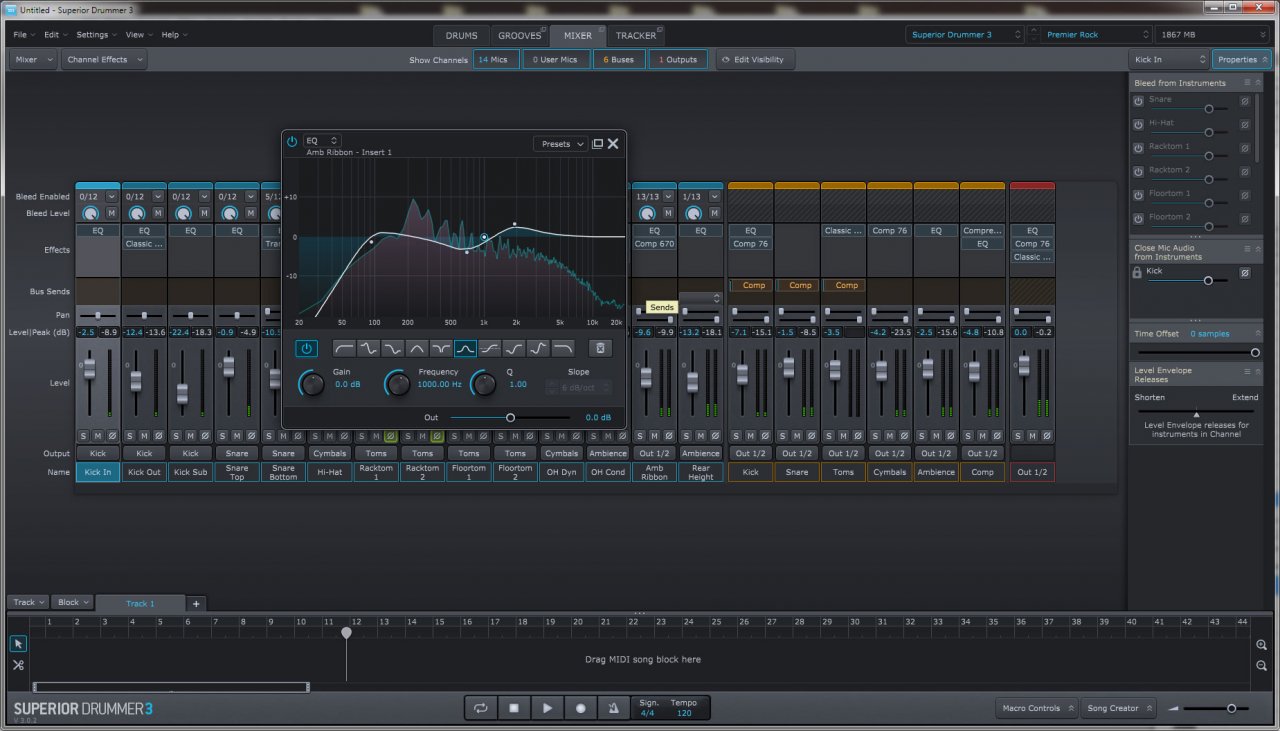Select the low-cut filter shape icon
1280x731 pixels.
344,348
